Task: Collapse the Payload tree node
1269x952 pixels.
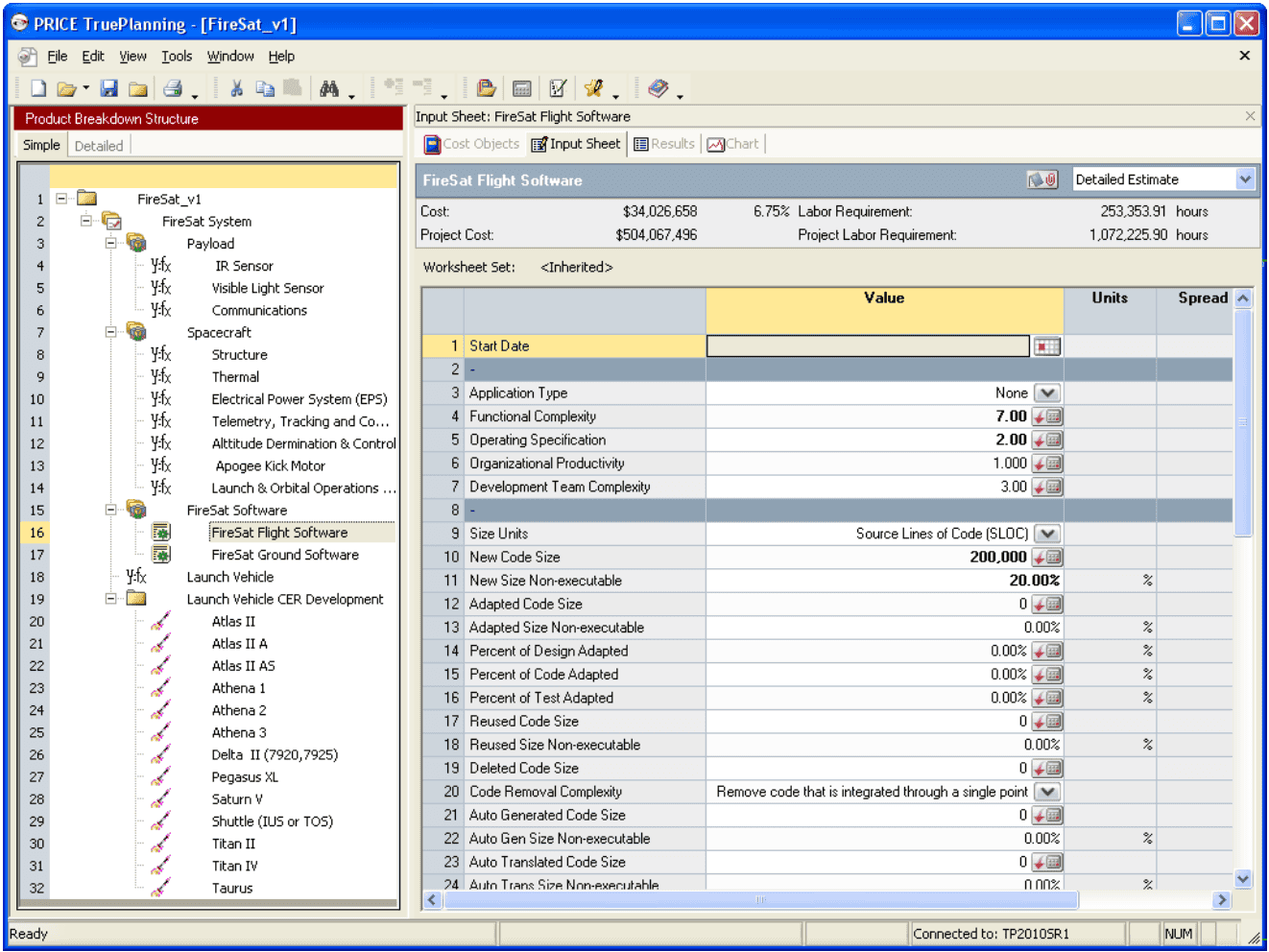Action: point(111,243)
